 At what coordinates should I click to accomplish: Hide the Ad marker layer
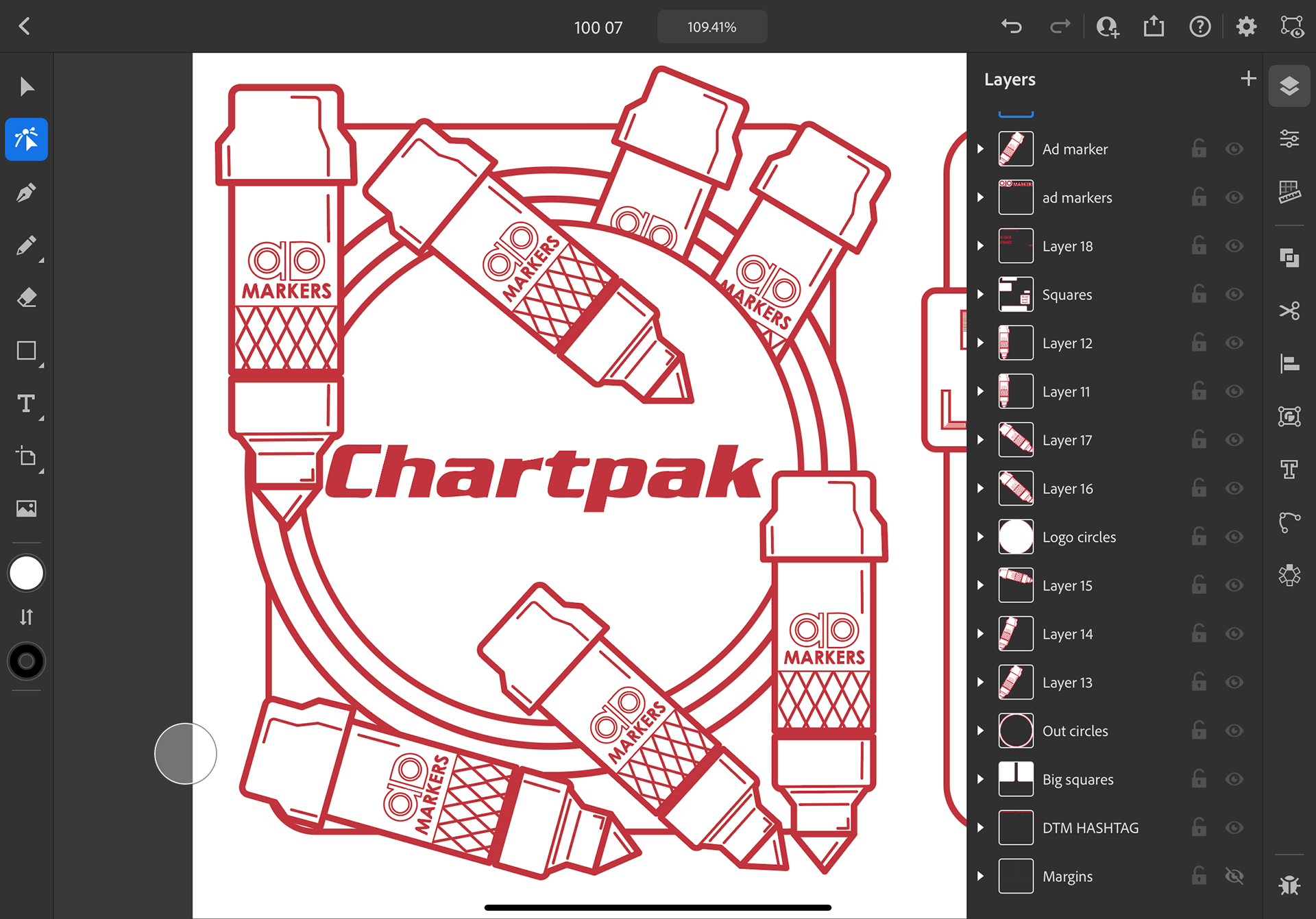1234,149
